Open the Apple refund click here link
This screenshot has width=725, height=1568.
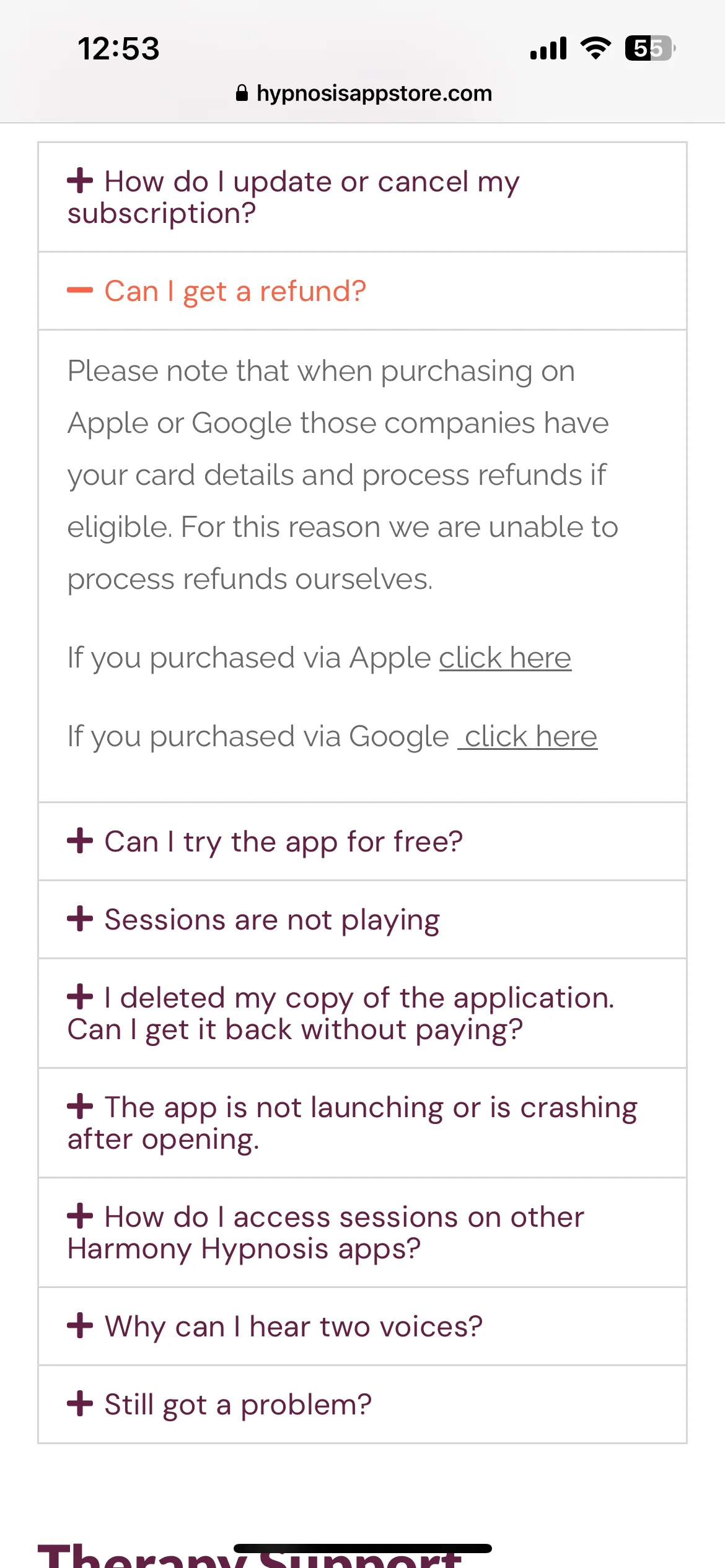click(x=505, y=658)
